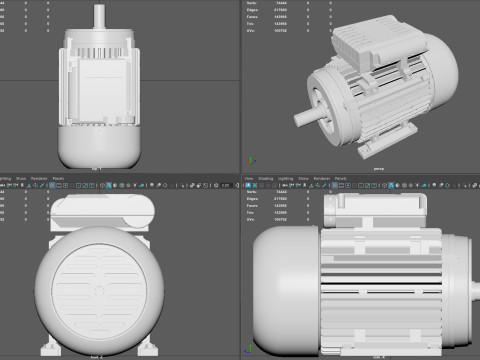Image resolution: width=480 pixels, height=360 pixels.
Task: Toggle multisample anti-aliasing in front view
Action: point(165,185)
